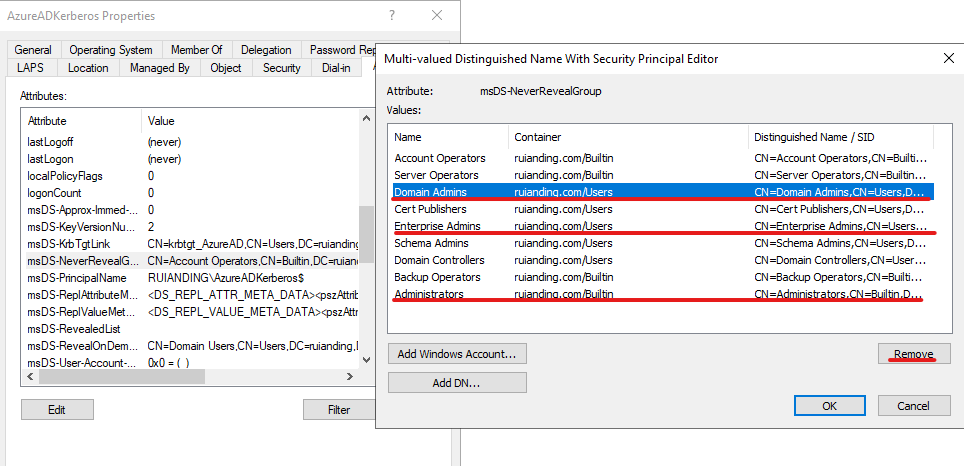The image size is (964, 466).
Task: Sort values by Container column header
Action: click(628, 137)
